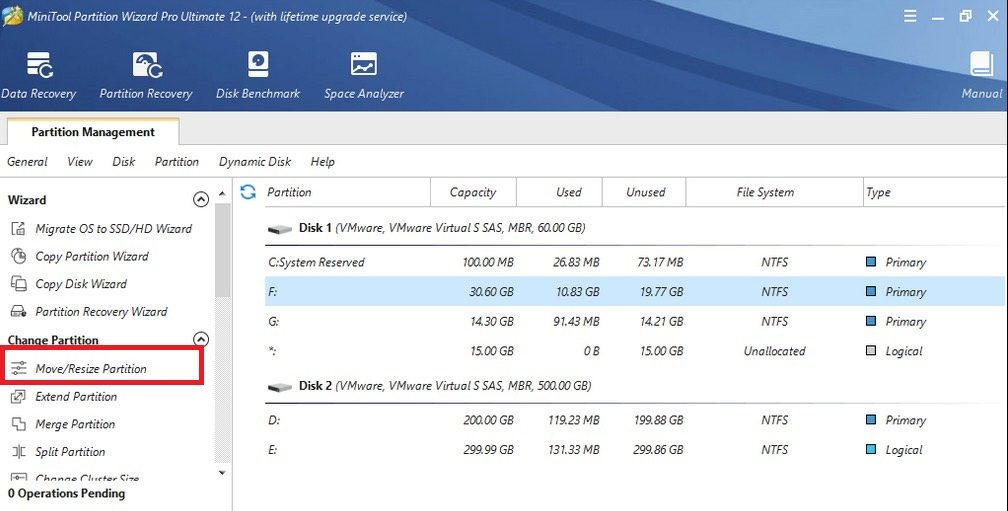
Task: Open the General menu
Action: [x=28, y=161]
